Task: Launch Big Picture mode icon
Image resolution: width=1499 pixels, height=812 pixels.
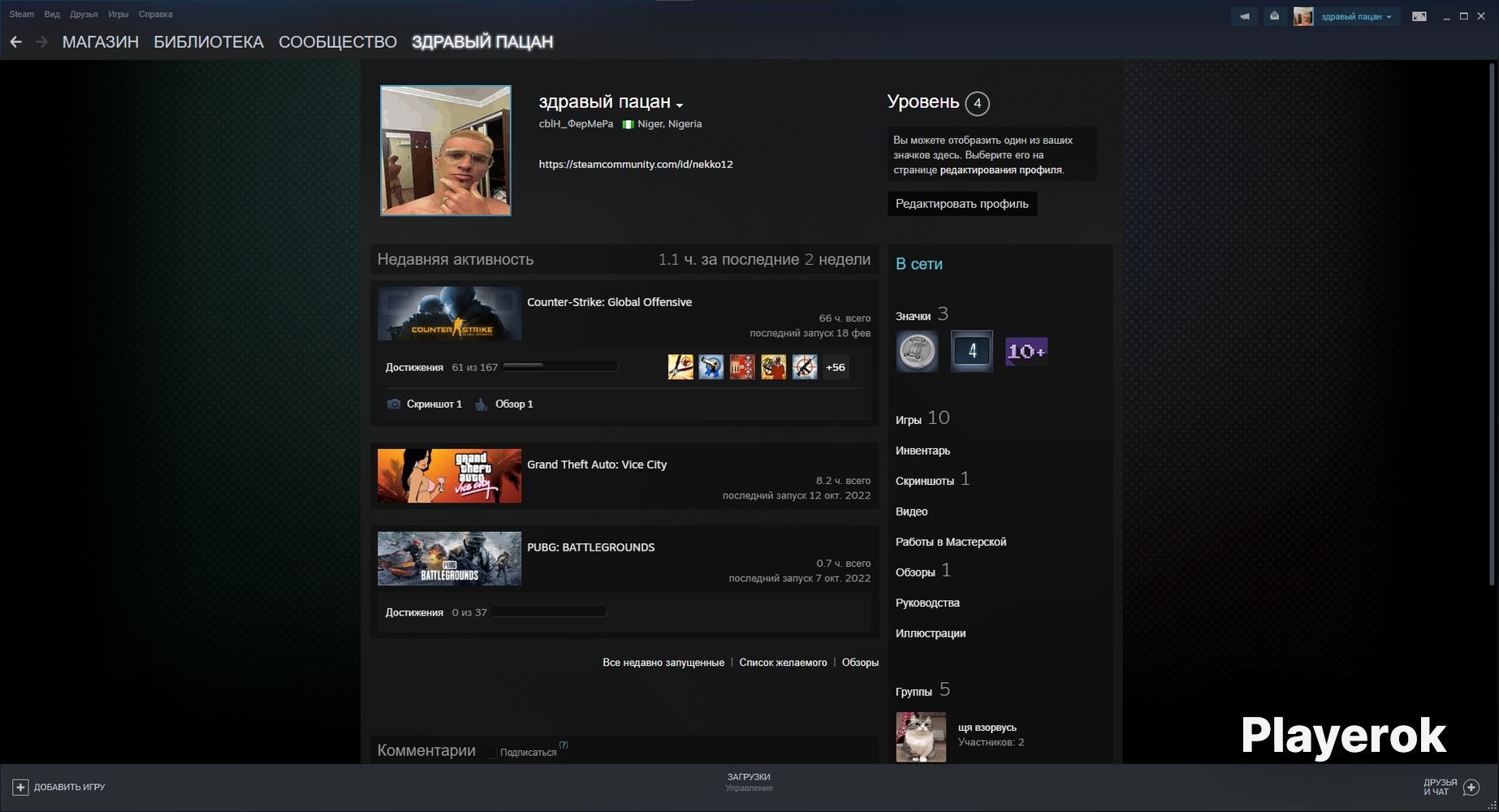Action: point(1419,16)
